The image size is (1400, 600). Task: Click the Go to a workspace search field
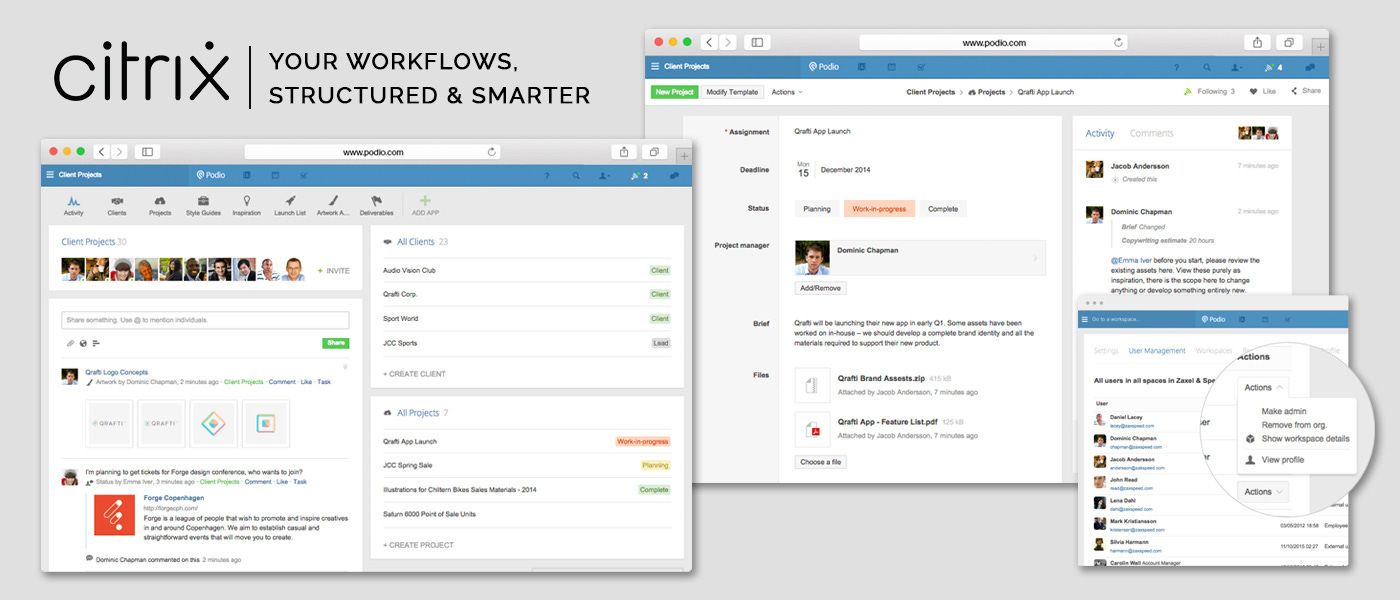[x=1138, y=319]
